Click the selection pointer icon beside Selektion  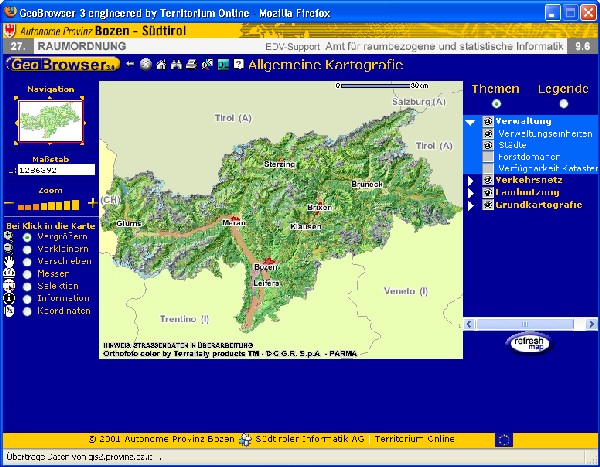8,286
